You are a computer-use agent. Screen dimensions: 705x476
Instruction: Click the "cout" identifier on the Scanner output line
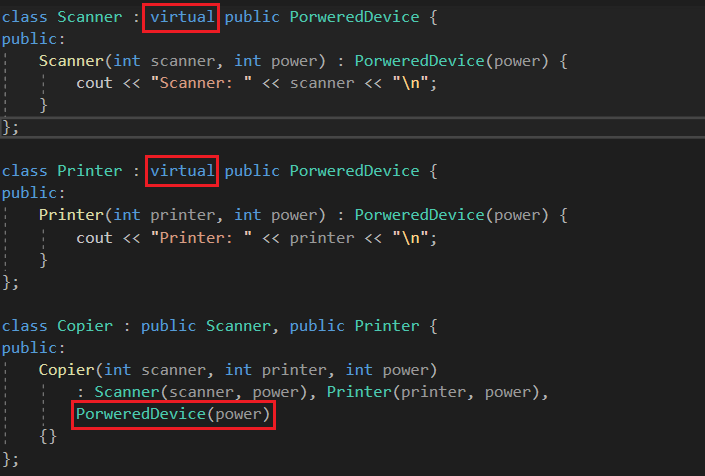[x=94, y=83]
